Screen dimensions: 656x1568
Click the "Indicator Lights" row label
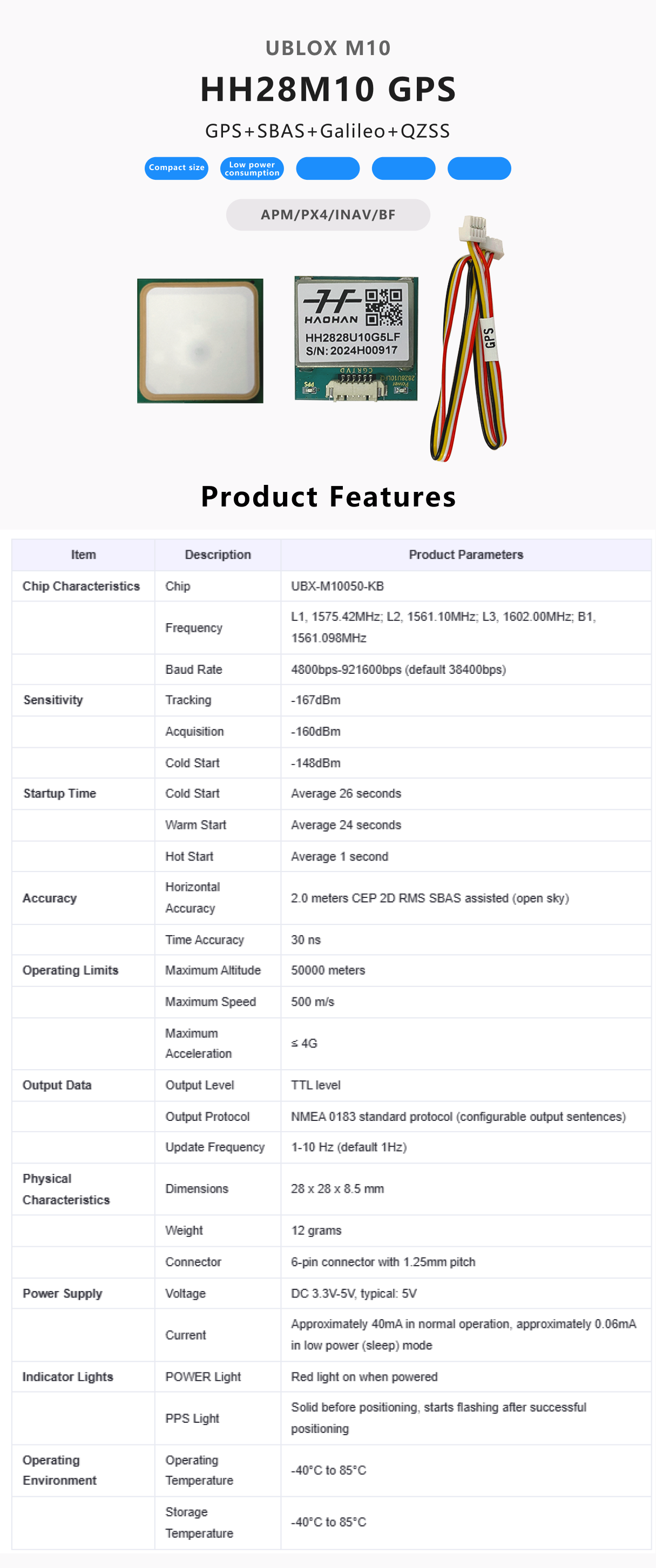pyautogui.click(x=67, y=1377)
